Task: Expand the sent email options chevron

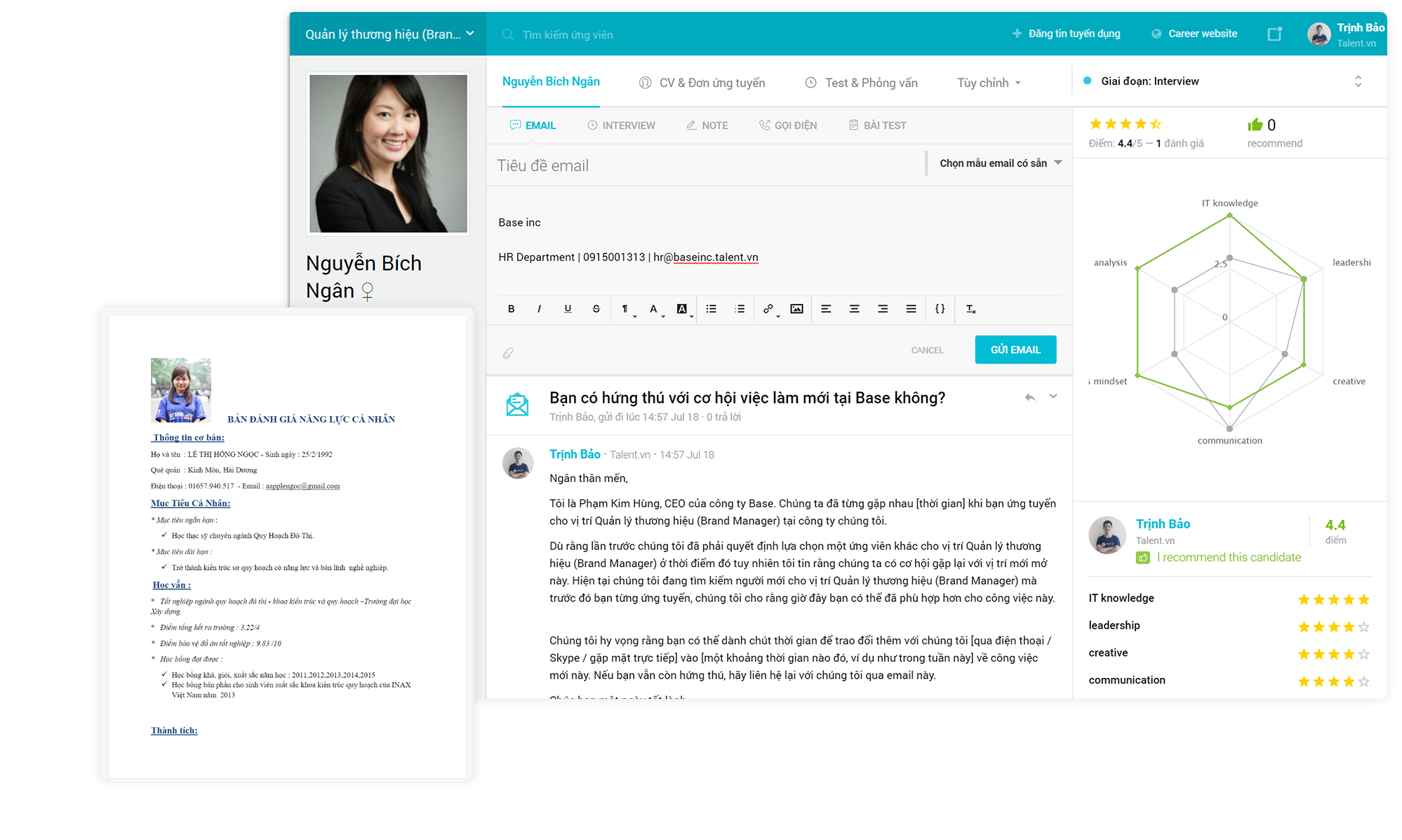Action: coord(1053,396)
